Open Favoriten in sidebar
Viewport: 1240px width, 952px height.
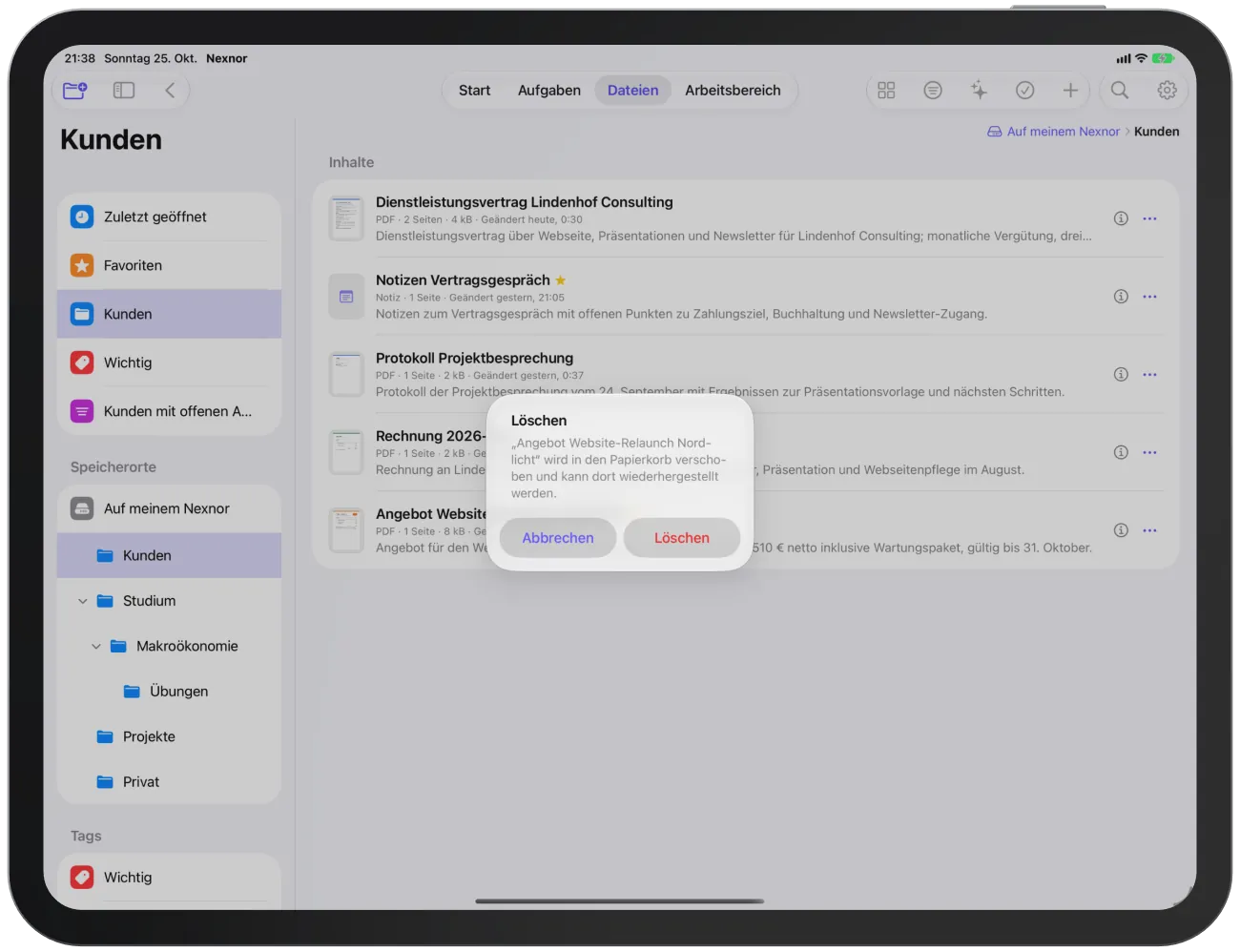click(x=169, y=265)
